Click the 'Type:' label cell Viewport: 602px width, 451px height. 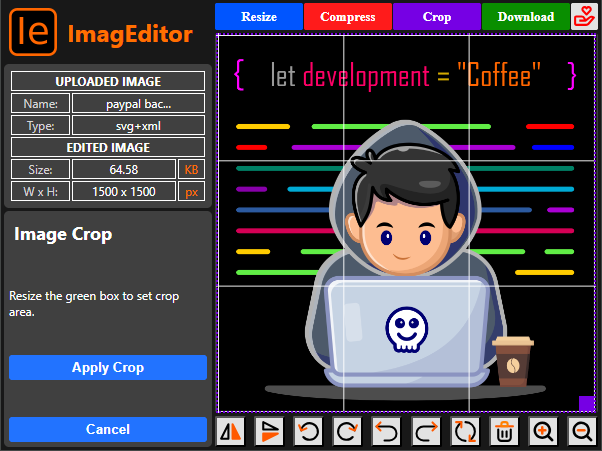(x=40, y=126)
